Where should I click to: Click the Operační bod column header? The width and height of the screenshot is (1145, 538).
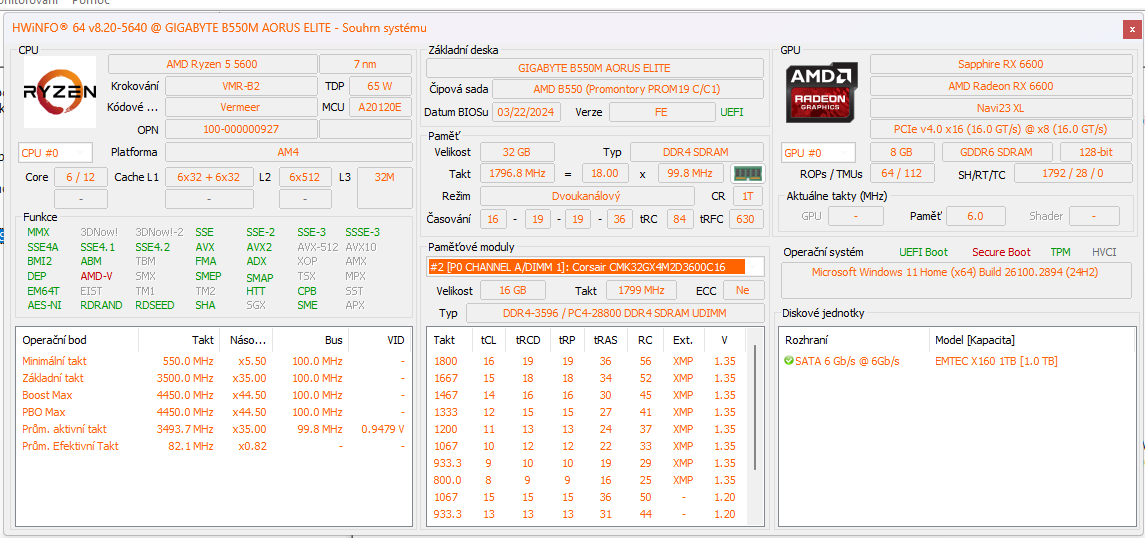(x=77, y=340)
